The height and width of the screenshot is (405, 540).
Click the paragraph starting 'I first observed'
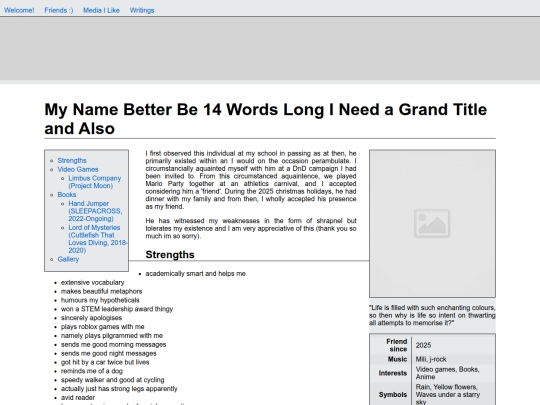[x=251, y=180]
